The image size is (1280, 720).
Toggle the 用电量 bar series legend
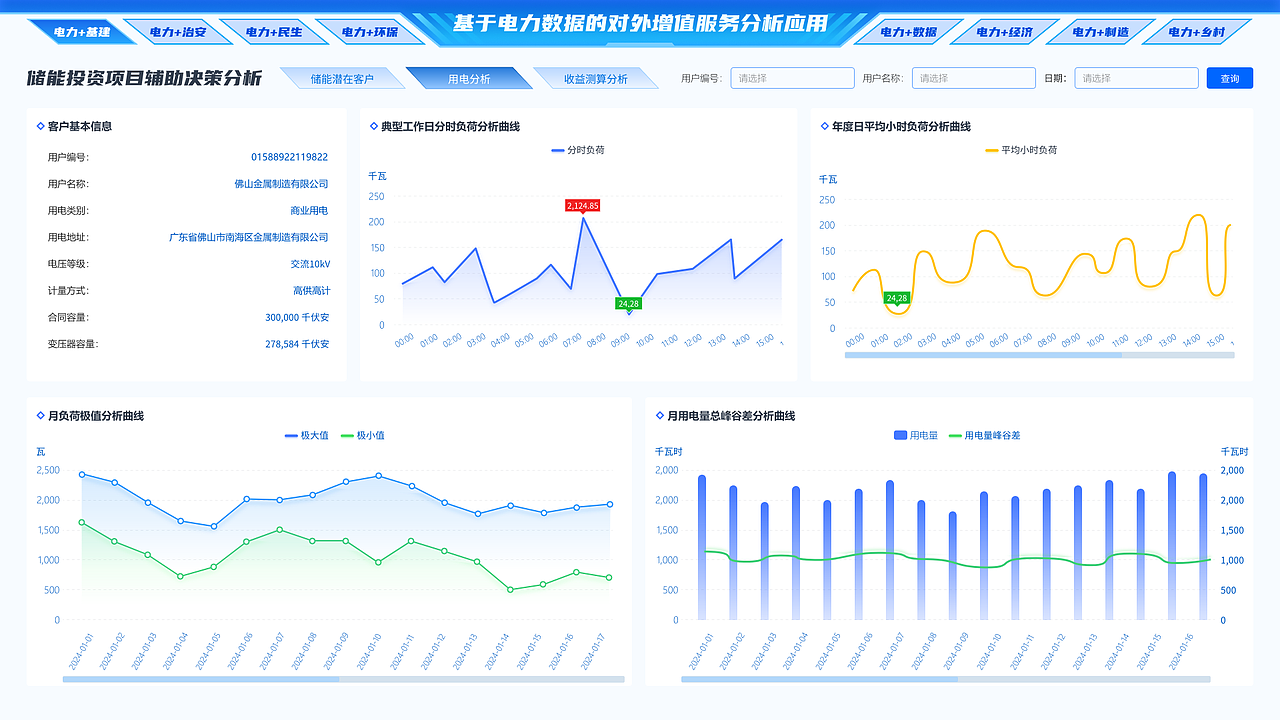click(916, 436)
